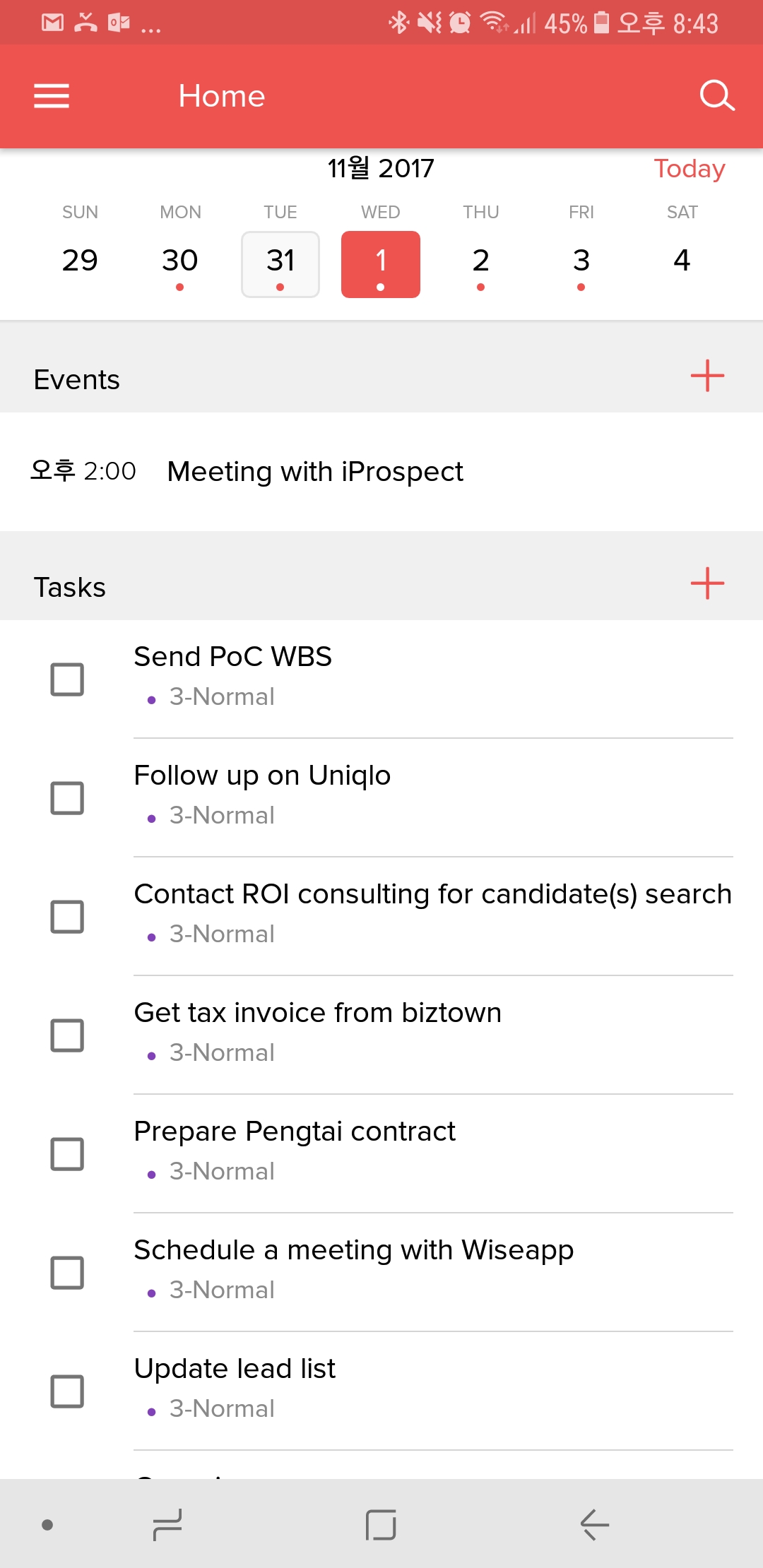Screen dimensions: 763x1568
Task: Open Get tax invoice from biztown task
Action: [318, 1013]
